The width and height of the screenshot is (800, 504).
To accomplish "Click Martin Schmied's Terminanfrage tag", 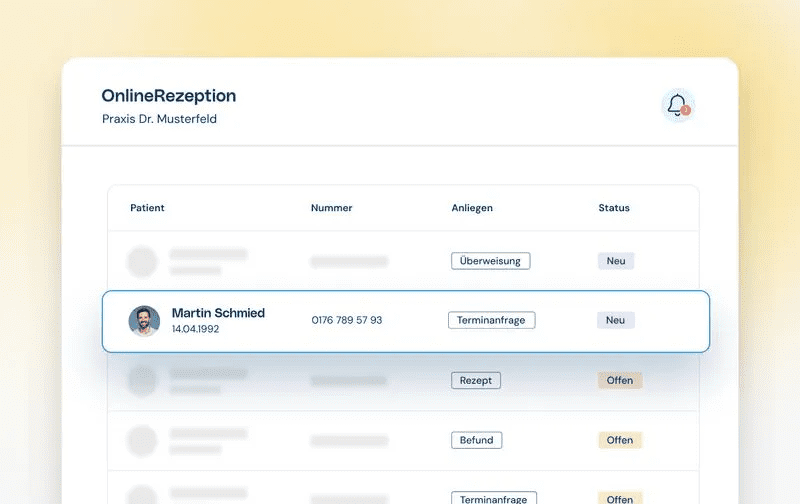I will tap(492, 321).
